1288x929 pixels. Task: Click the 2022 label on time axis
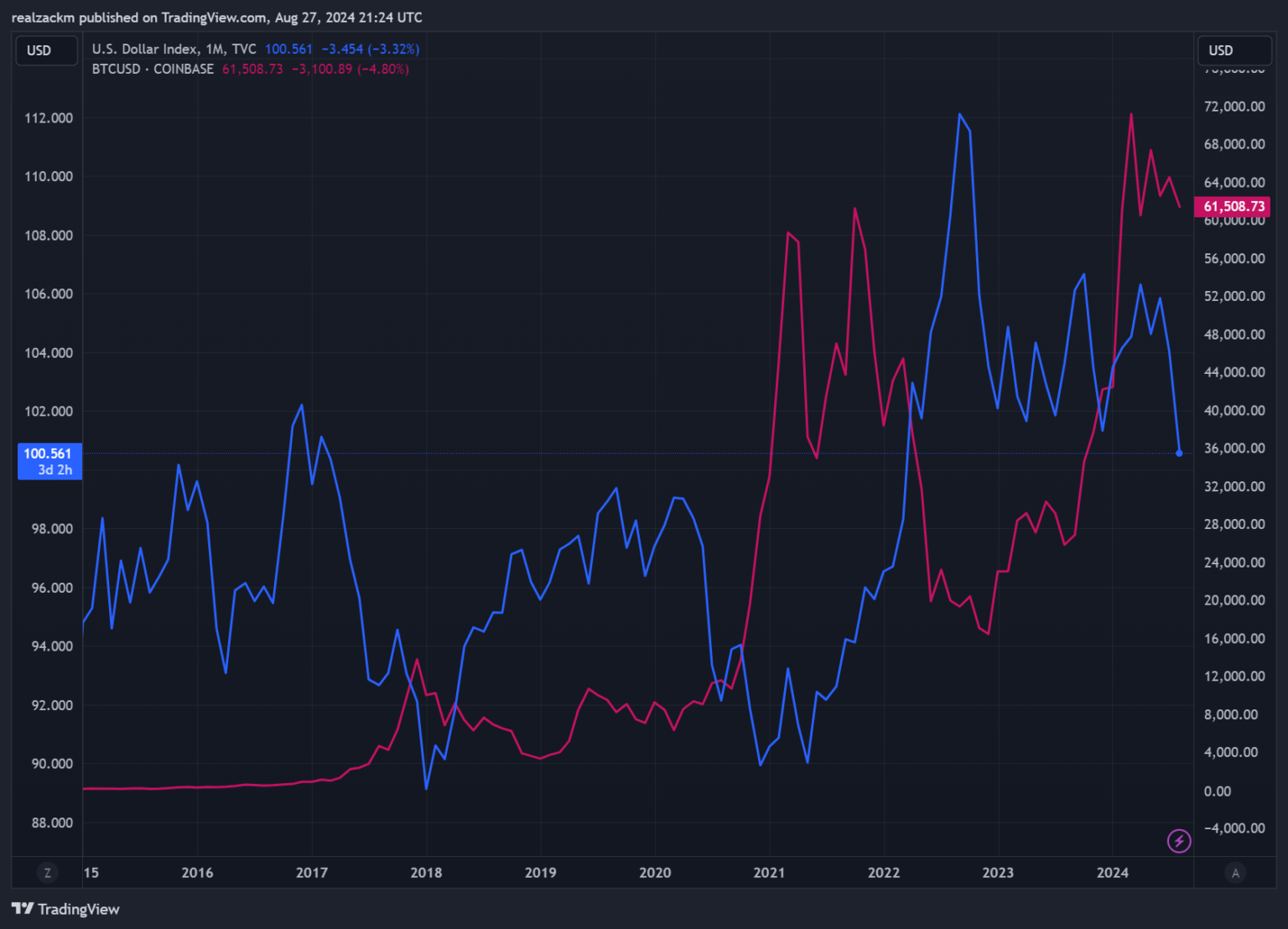coord(884,873)
